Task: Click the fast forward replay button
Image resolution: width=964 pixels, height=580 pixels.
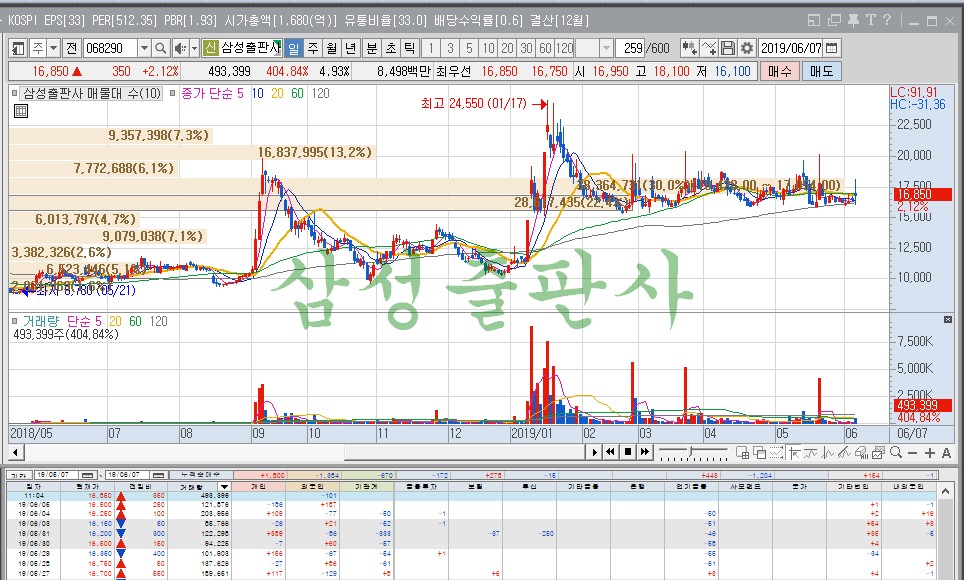Action: 644,453
